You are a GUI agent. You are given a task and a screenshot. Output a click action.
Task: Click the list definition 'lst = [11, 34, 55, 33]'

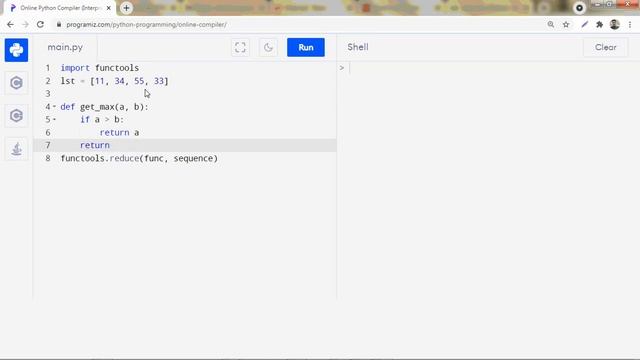click(x=114, y=81)
